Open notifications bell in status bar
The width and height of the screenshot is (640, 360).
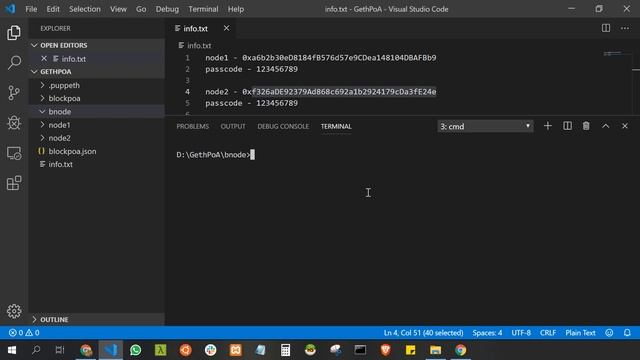pyautogui.click(x=627, y=333)
